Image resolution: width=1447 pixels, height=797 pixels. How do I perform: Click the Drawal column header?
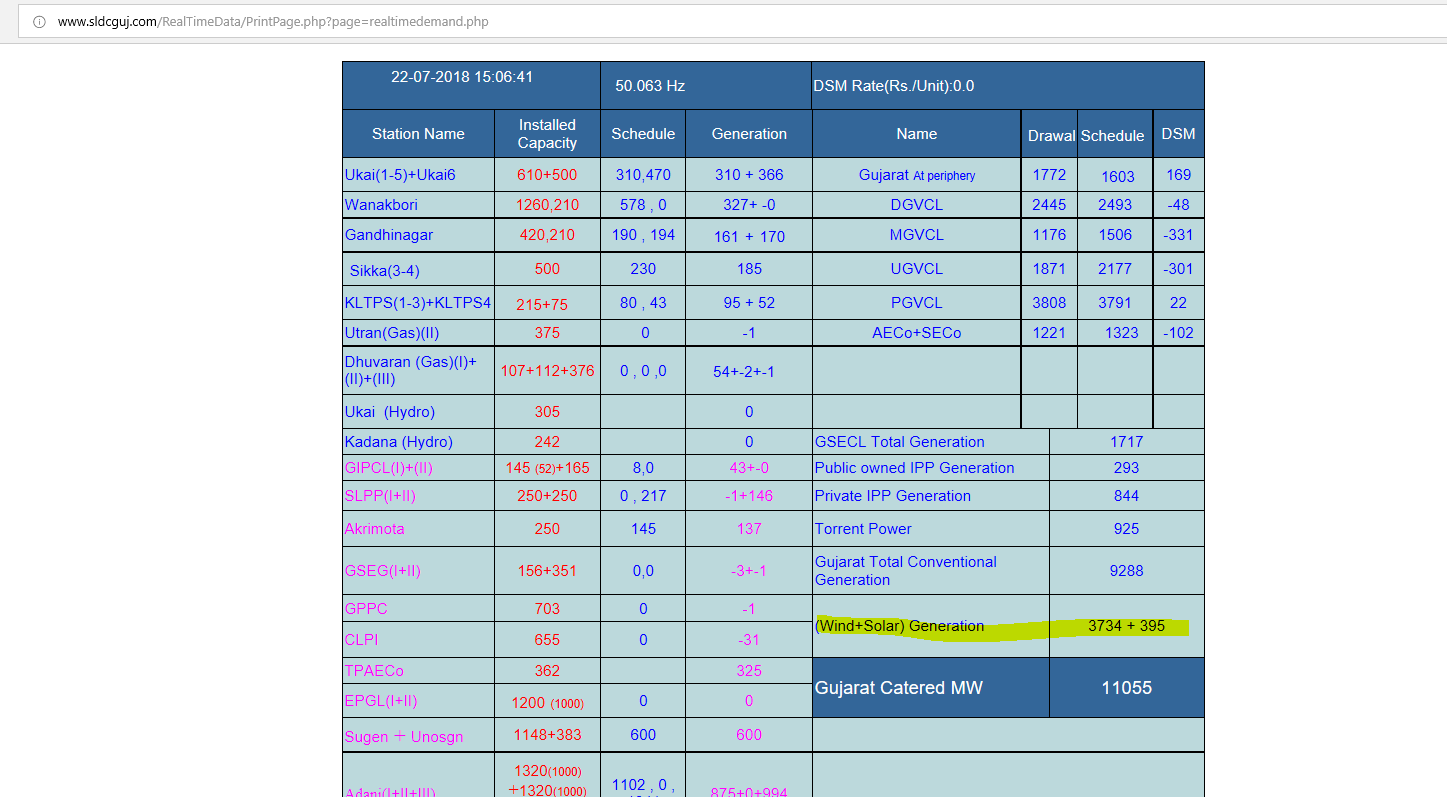tap(1051, 136)
